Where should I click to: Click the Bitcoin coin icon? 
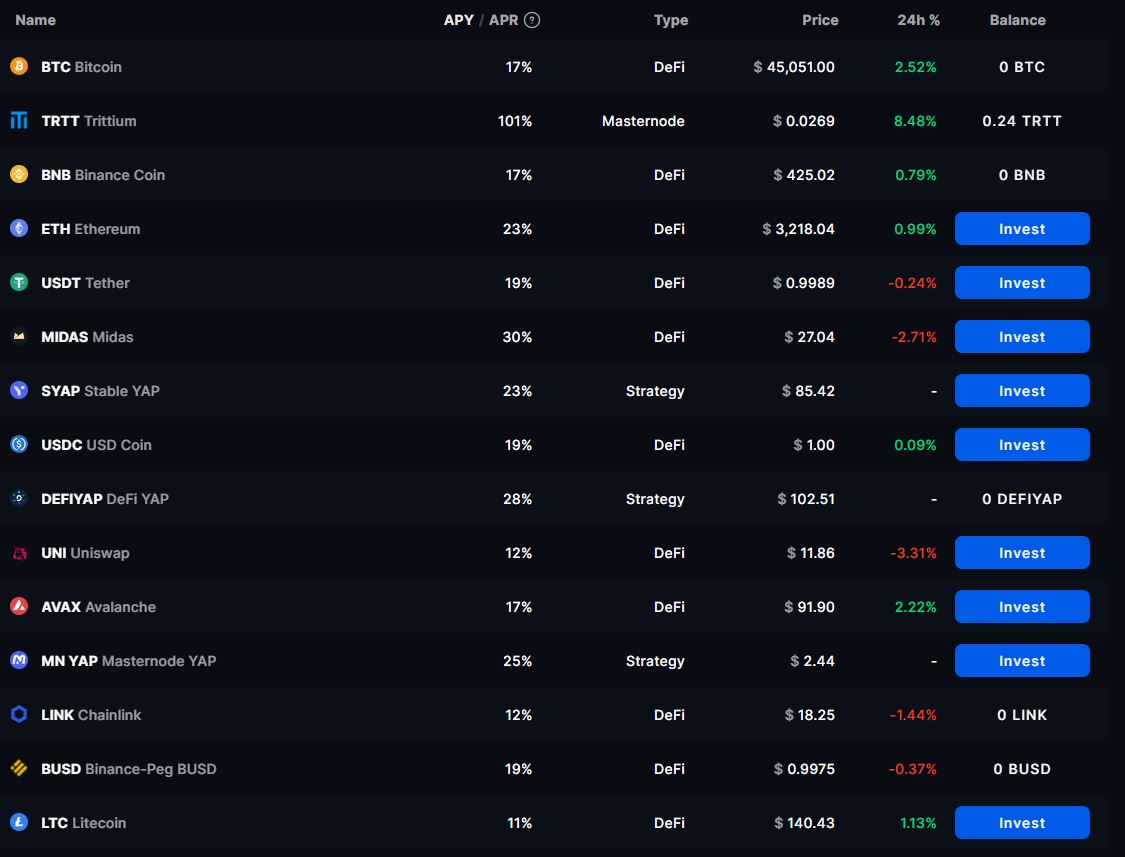coord(19,67)
